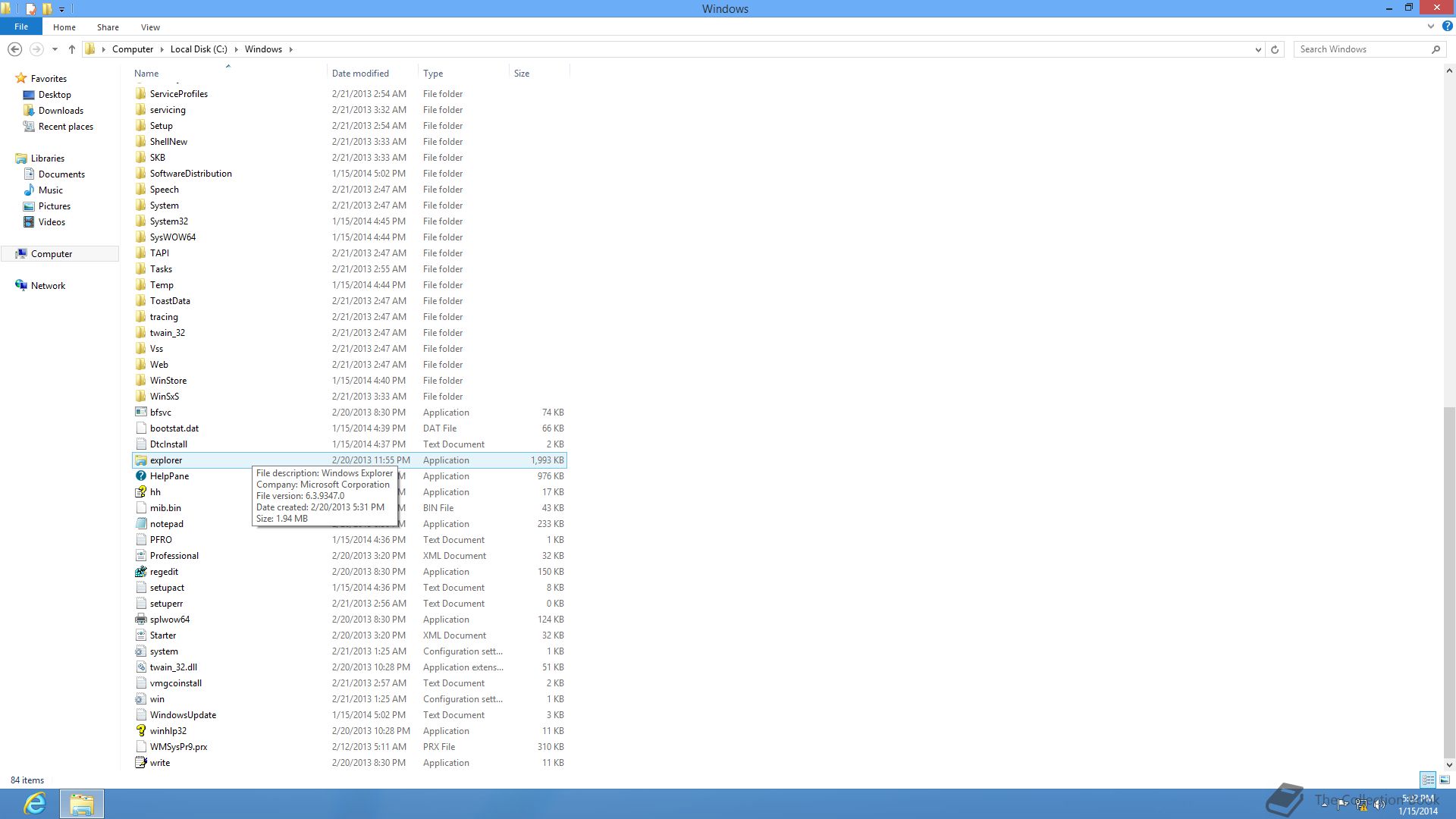This screenshot has height=819, width=1456.
Task: Open Explorer help question mark icon
Action: pyautogui.click(x=1447, y=27)
